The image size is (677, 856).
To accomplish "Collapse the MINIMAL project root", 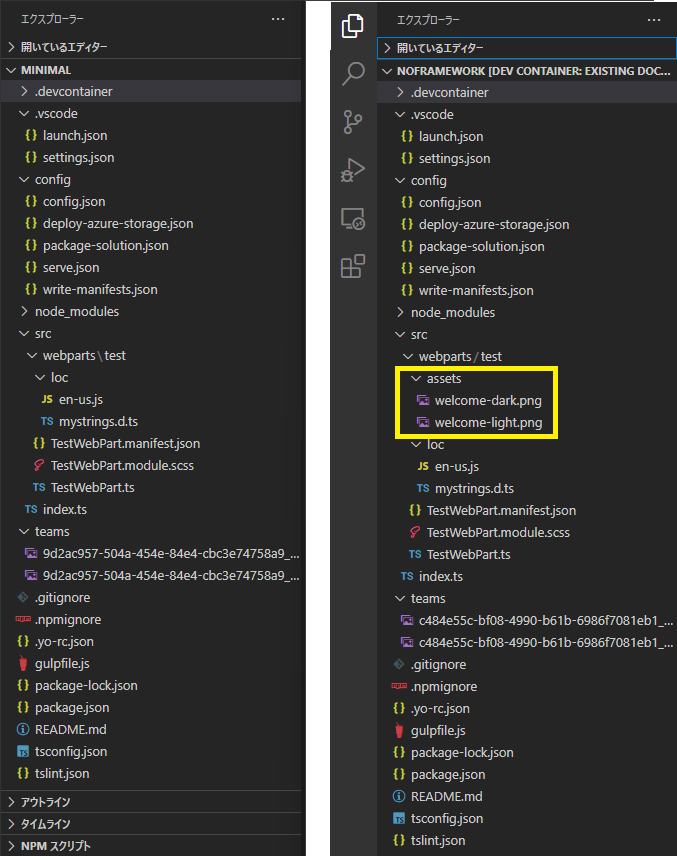I will point(45,70).
